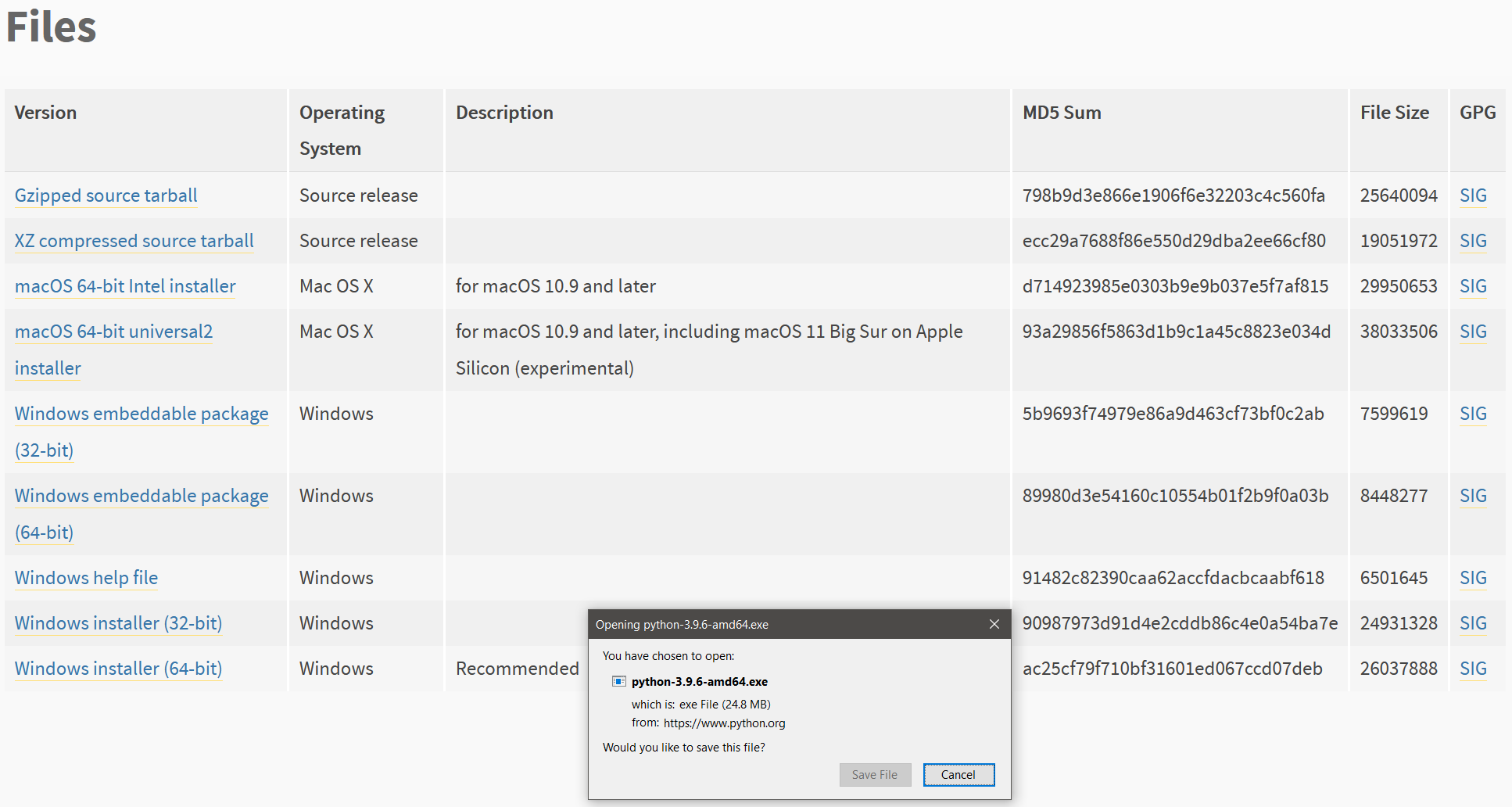The width and height of the screenshot is (1512, 807).
Task: Download the XZ compressed source tarball
Action: click(x=134, y=241)
